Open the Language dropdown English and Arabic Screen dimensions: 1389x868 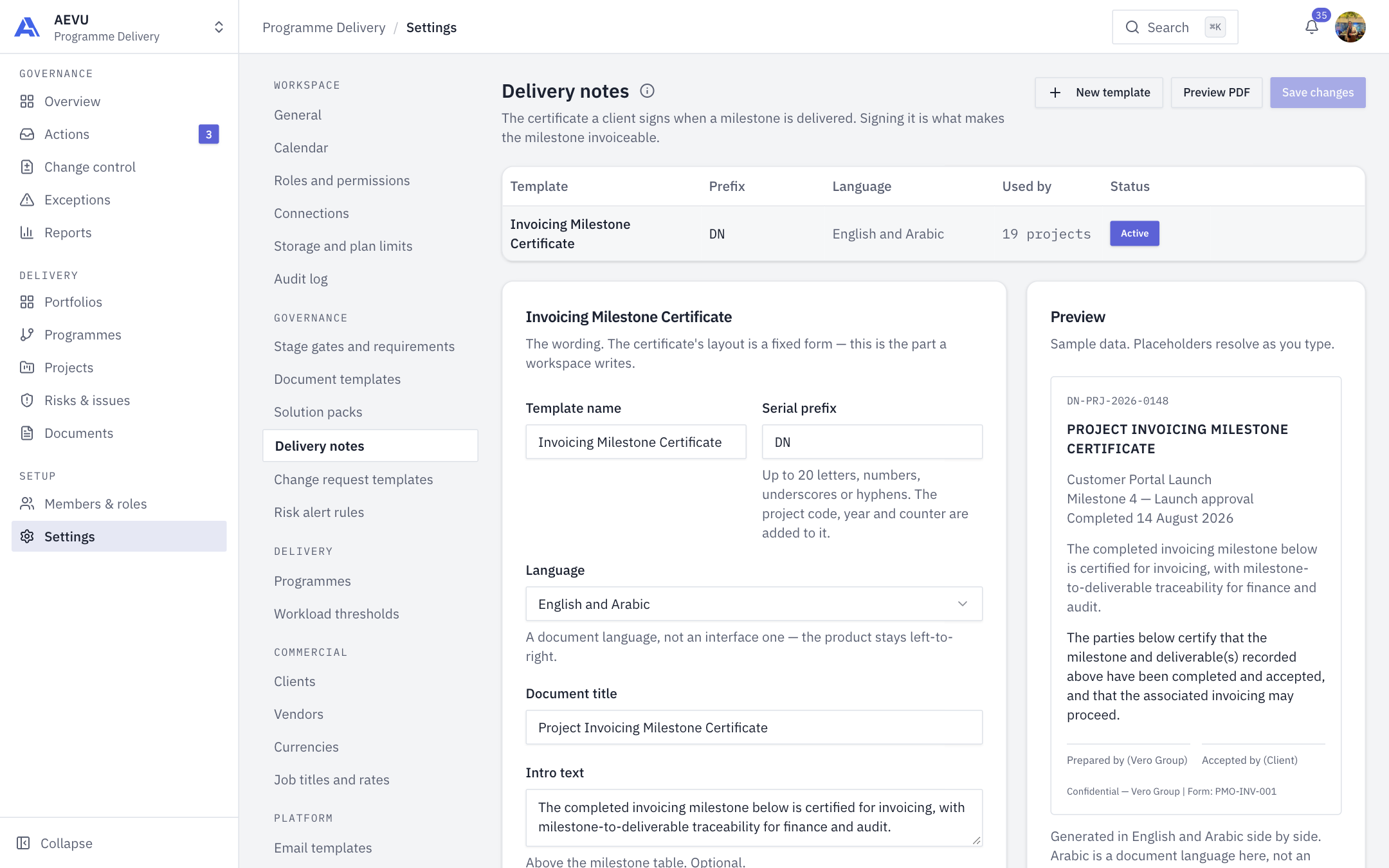click(754, 604)
